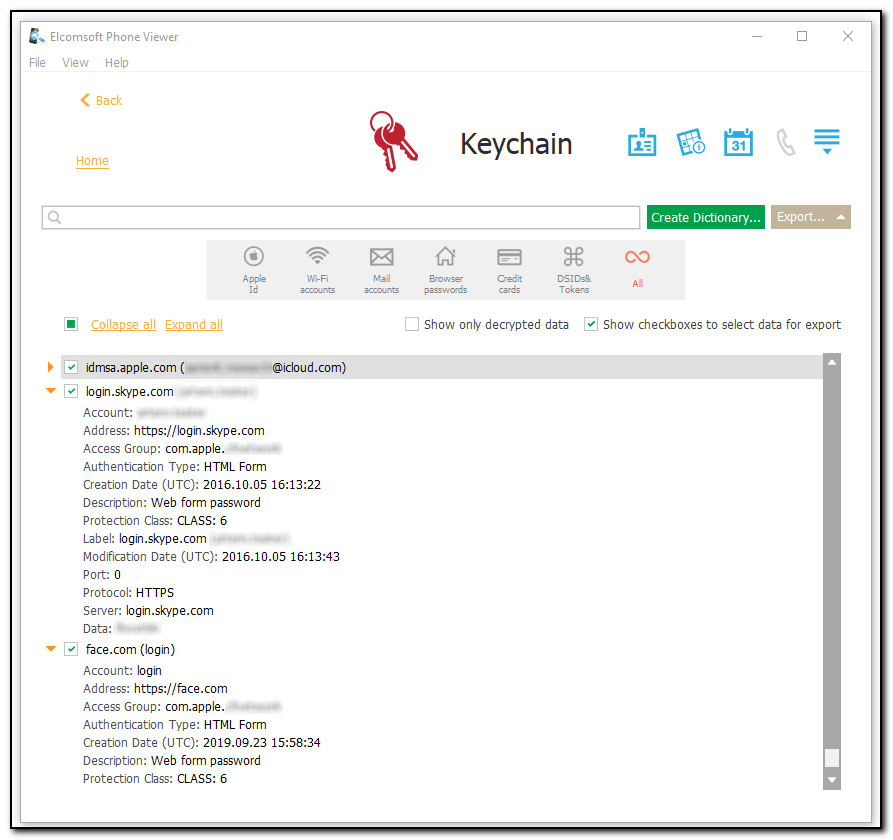Image resolution: width=893 pixels, height=840 pixels.
Task: Open the Calls section phone icon
Action: (x=786, y=142)
